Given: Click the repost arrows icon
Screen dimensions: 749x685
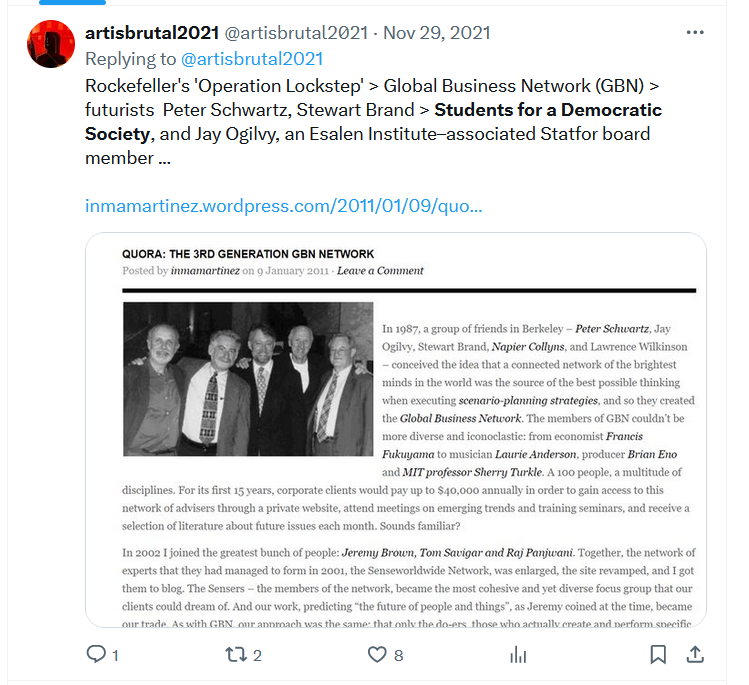Looking at the screenshot, I should pos(235,654).
